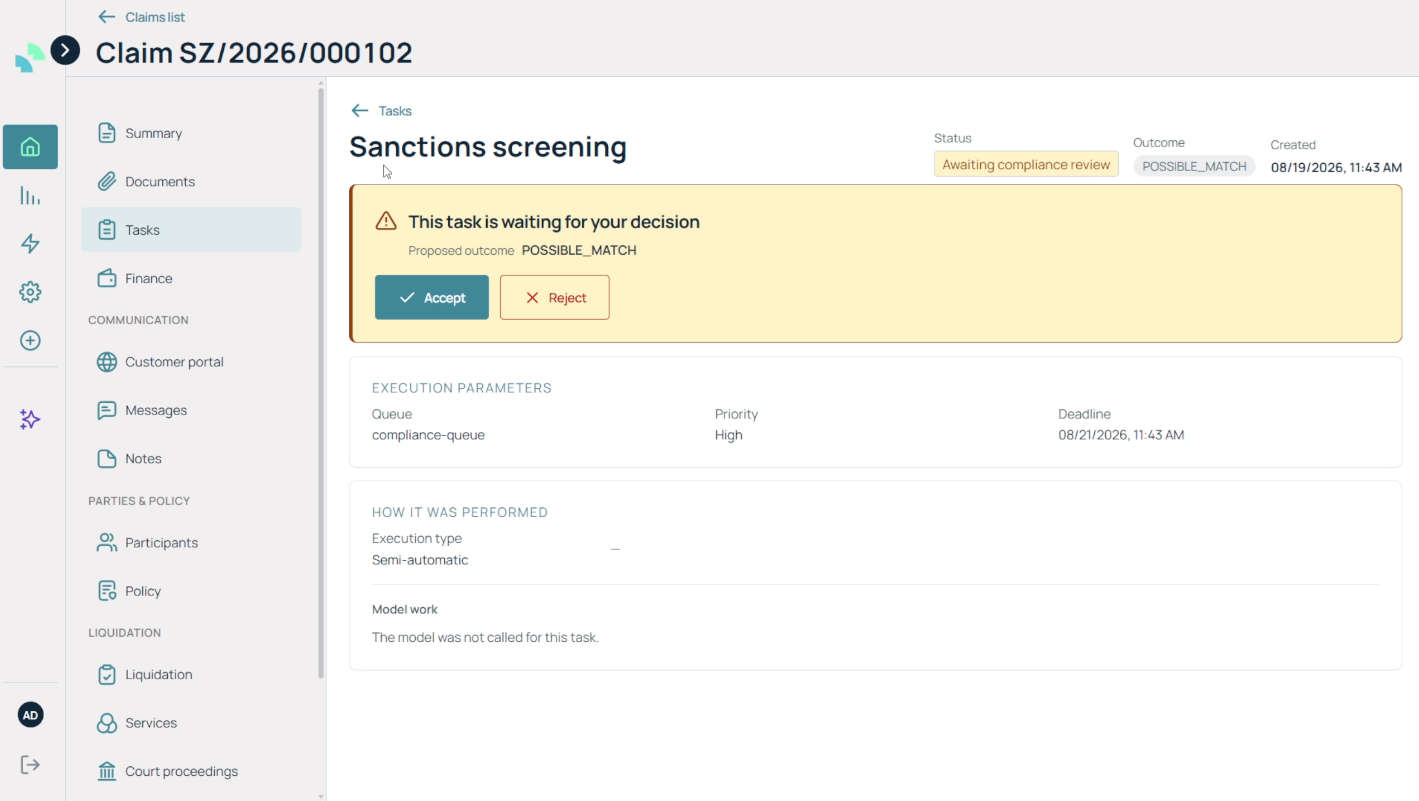Click the Participants people icon
The image size is (1419, 801).
pyautogui.click(x=107, y=543)
